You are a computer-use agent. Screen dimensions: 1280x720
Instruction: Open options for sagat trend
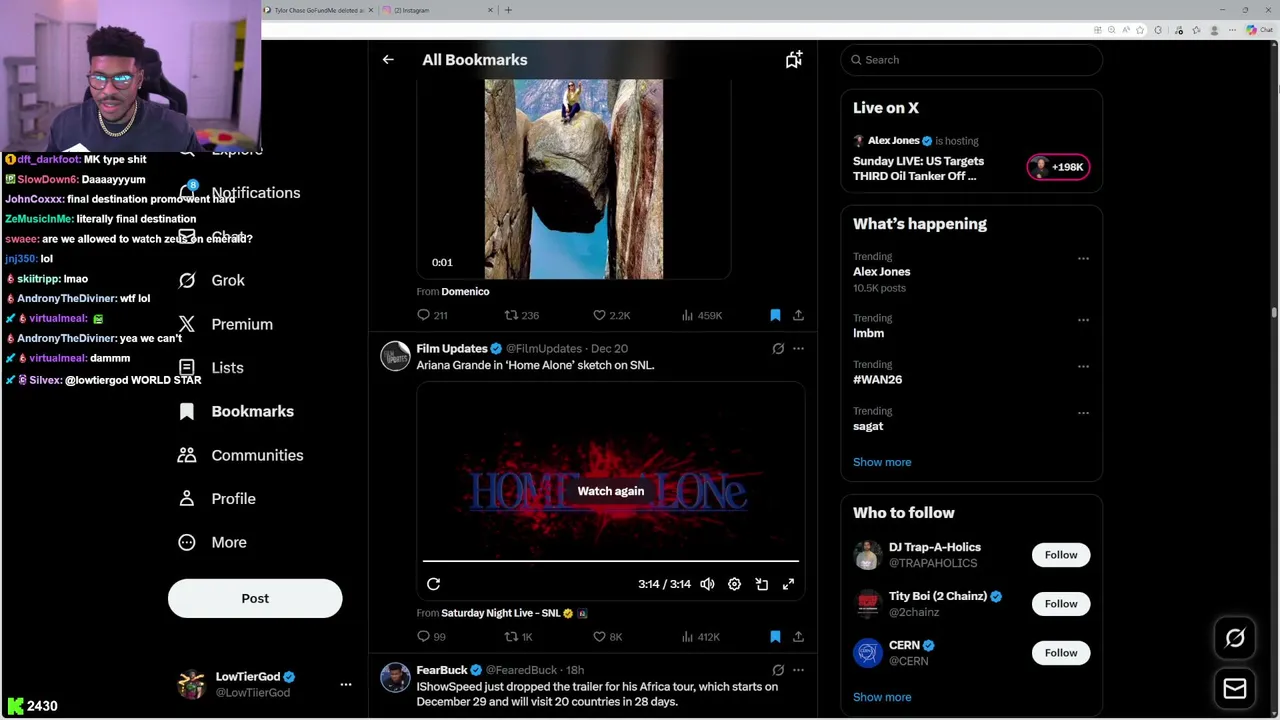[x=1083, y=412]
